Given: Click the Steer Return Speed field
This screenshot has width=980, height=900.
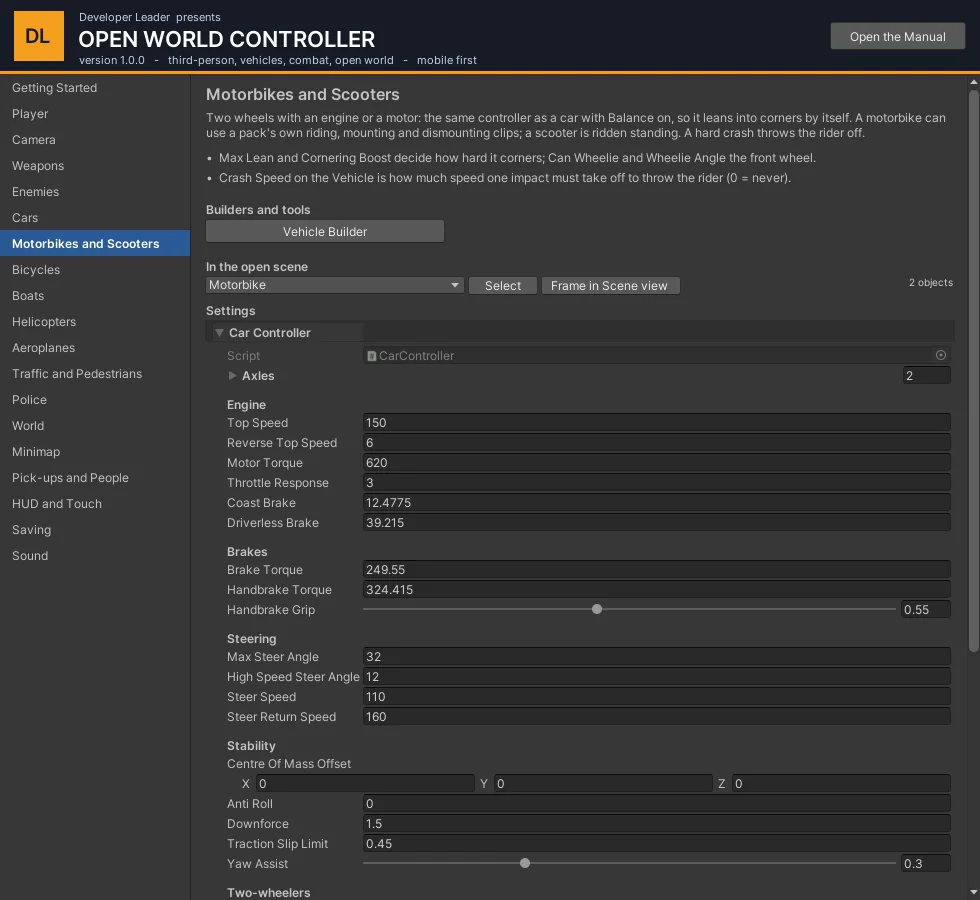Looking at the screenshot, I should click(656, 716).
